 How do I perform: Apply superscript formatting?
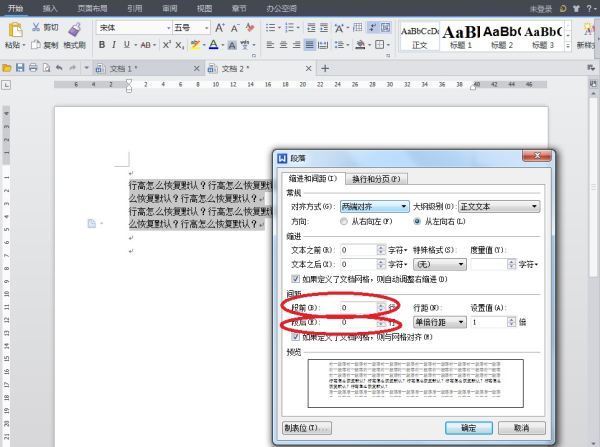(x=166, y=45)
